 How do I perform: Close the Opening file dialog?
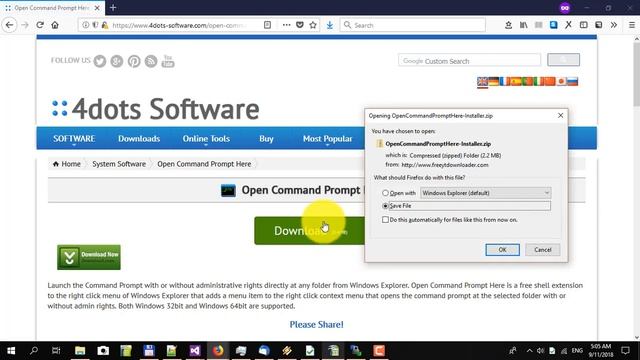560,116
